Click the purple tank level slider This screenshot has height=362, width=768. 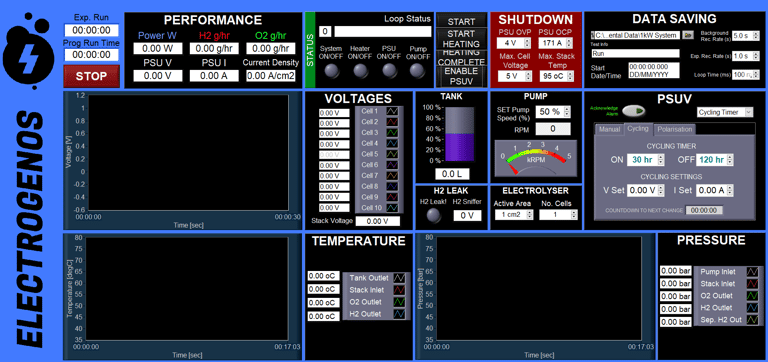click(x=459, y=134)
